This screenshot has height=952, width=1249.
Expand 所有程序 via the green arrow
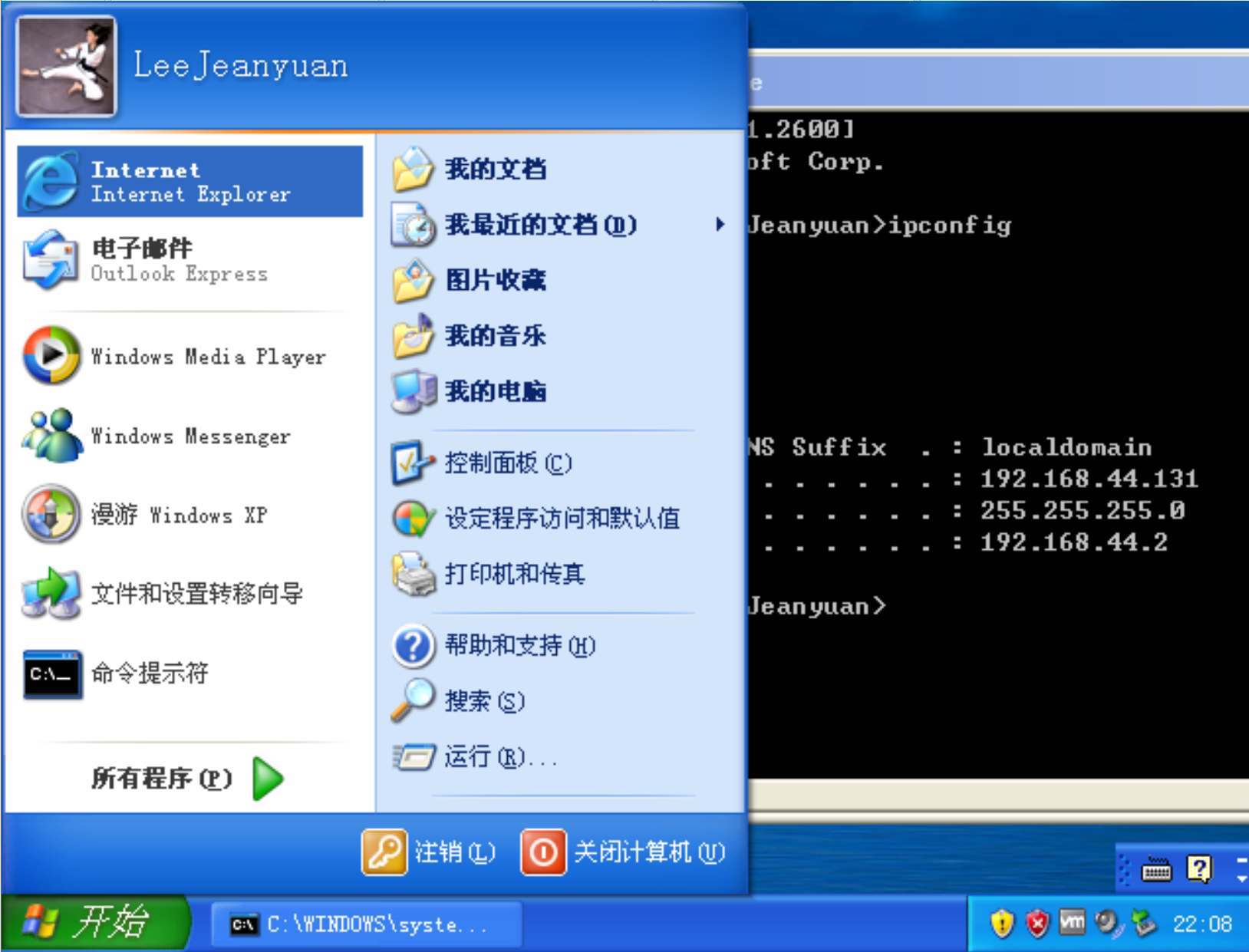click(x=269, y=779)
